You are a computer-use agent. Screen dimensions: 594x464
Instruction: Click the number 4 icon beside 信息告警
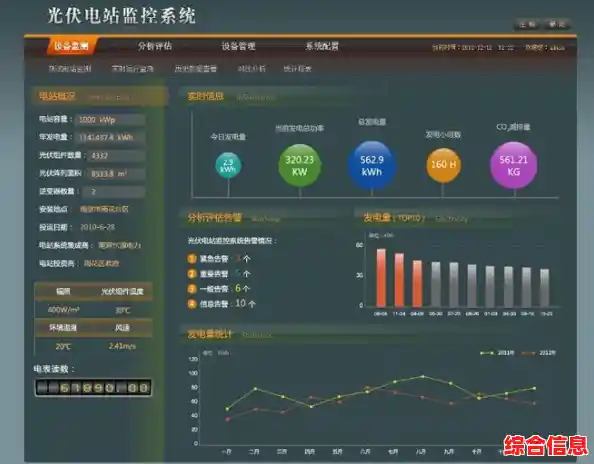(192, 303)
